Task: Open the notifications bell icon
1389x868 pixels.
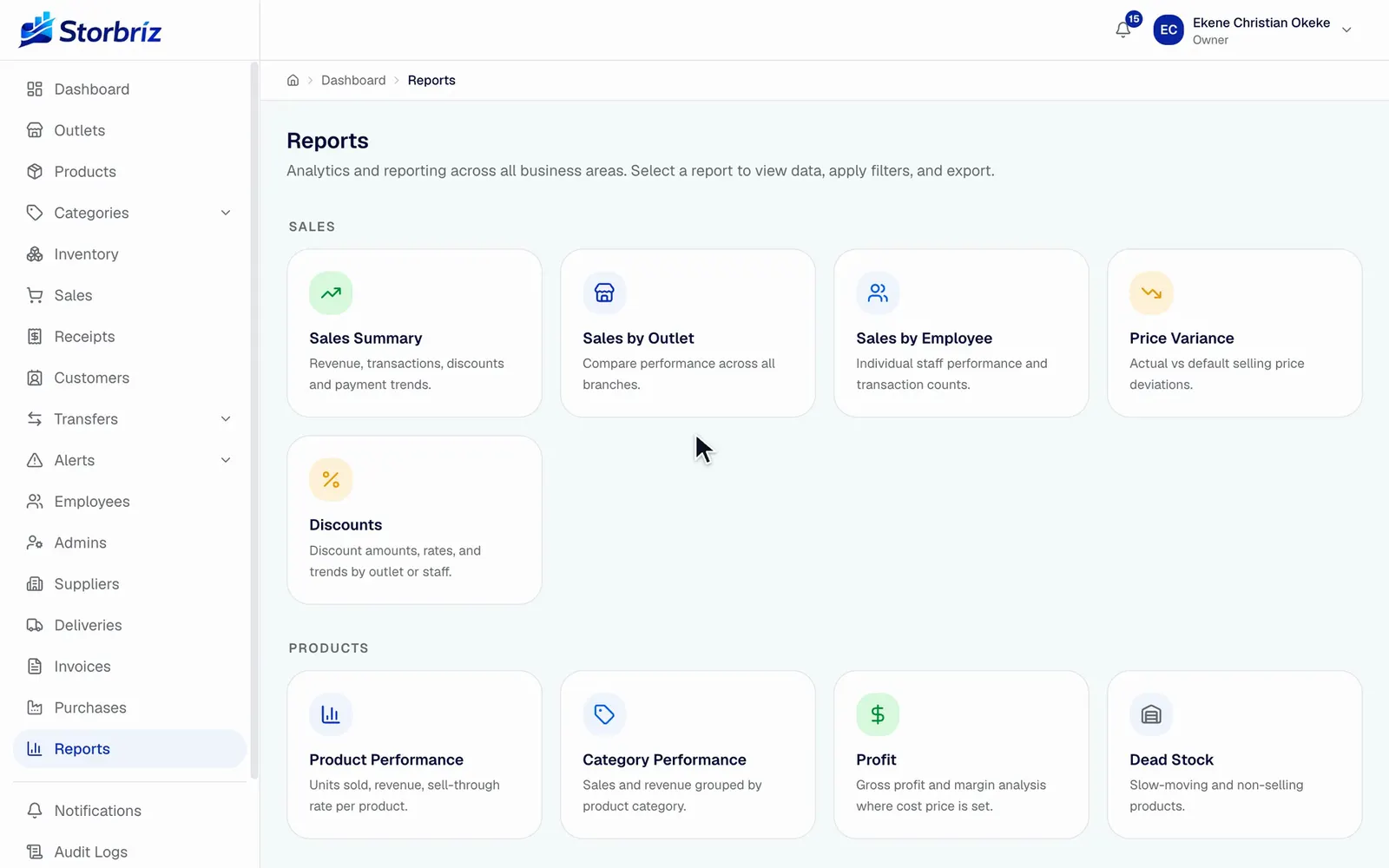Action: point(1122,30)
